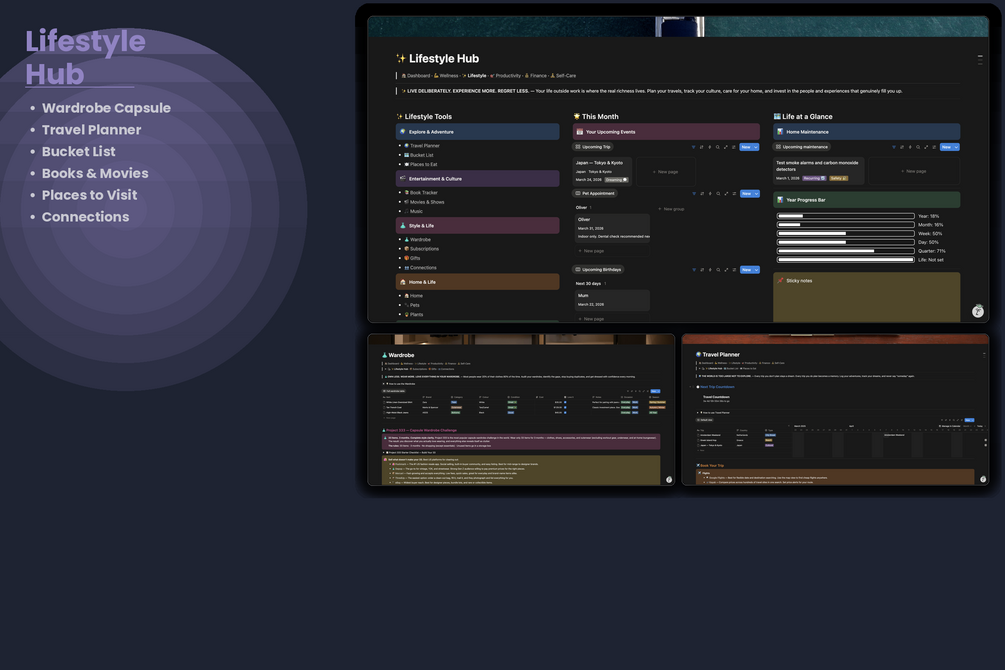1005x670 pixels.
Task: Click New group in Pet Appointment board
Action: coord(671,209)
